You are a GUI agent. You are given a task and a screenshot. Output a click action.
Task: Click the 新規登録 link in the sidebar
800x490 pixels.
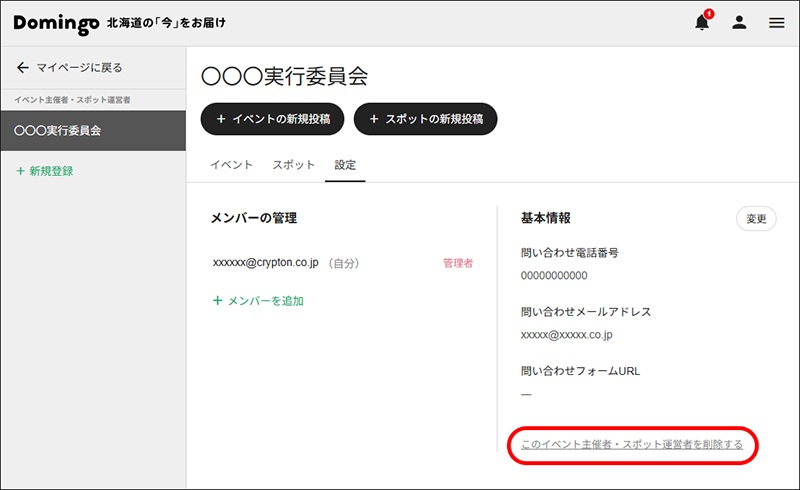(x=51, y=171)
